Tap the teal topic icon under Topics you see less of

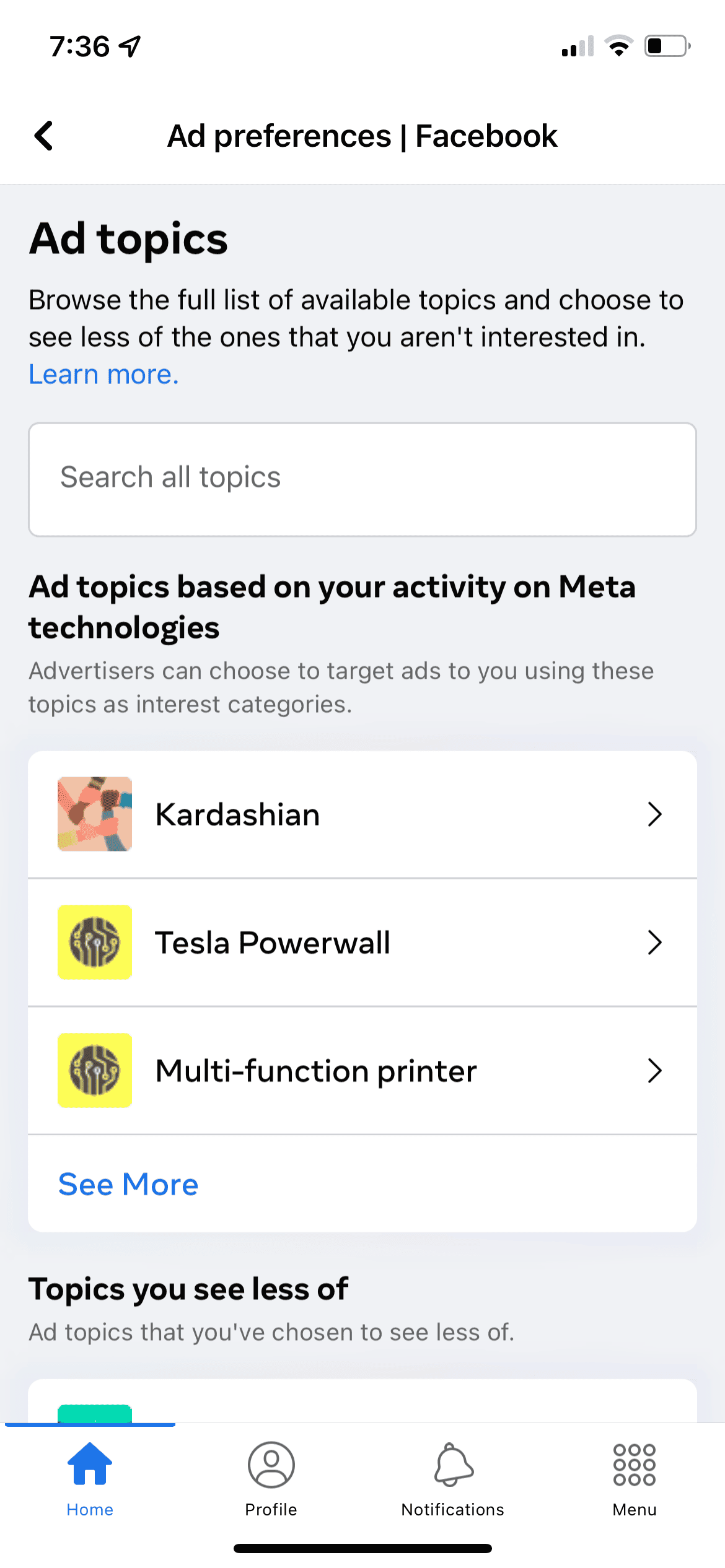pos(95,1413)
